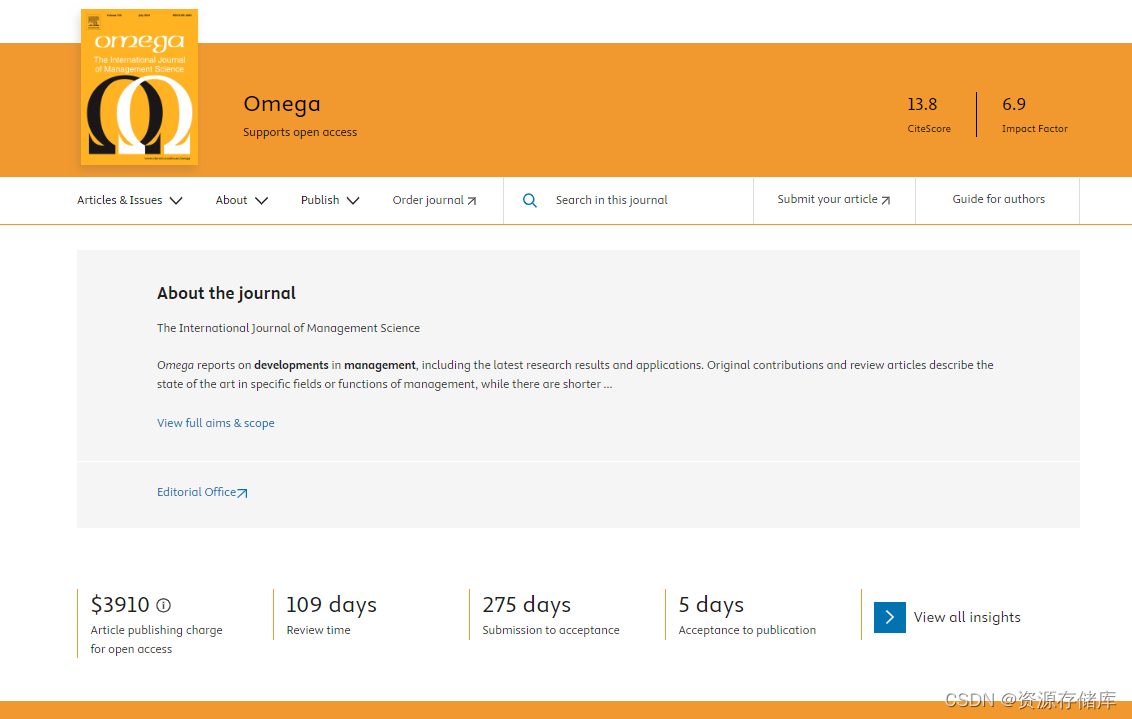Click the $3910 publishing charge figure
Viewport: 1132px width, 719px height.
(x=120, y=605)
